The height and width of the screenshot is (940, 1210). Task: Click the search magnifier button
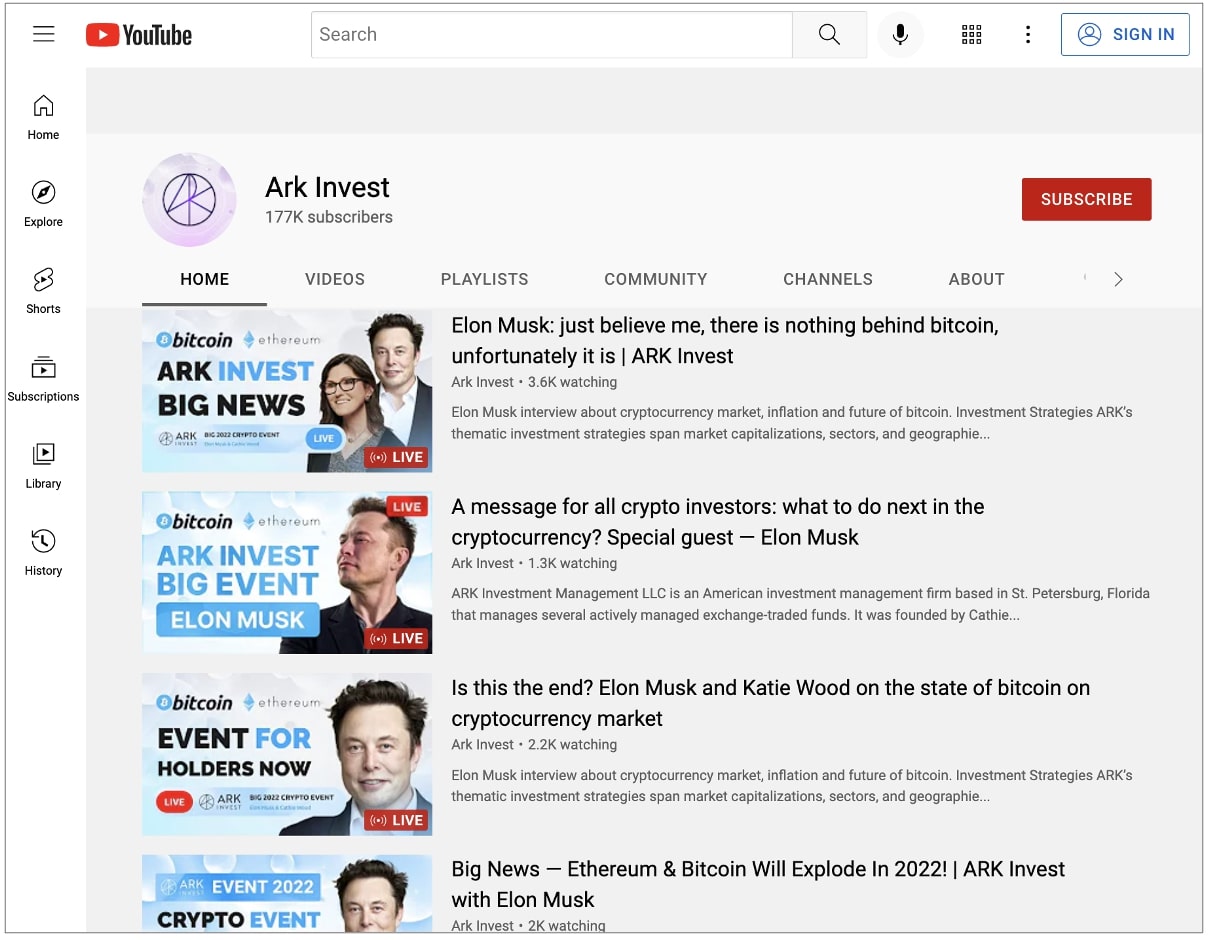click(x=829, y=35)
